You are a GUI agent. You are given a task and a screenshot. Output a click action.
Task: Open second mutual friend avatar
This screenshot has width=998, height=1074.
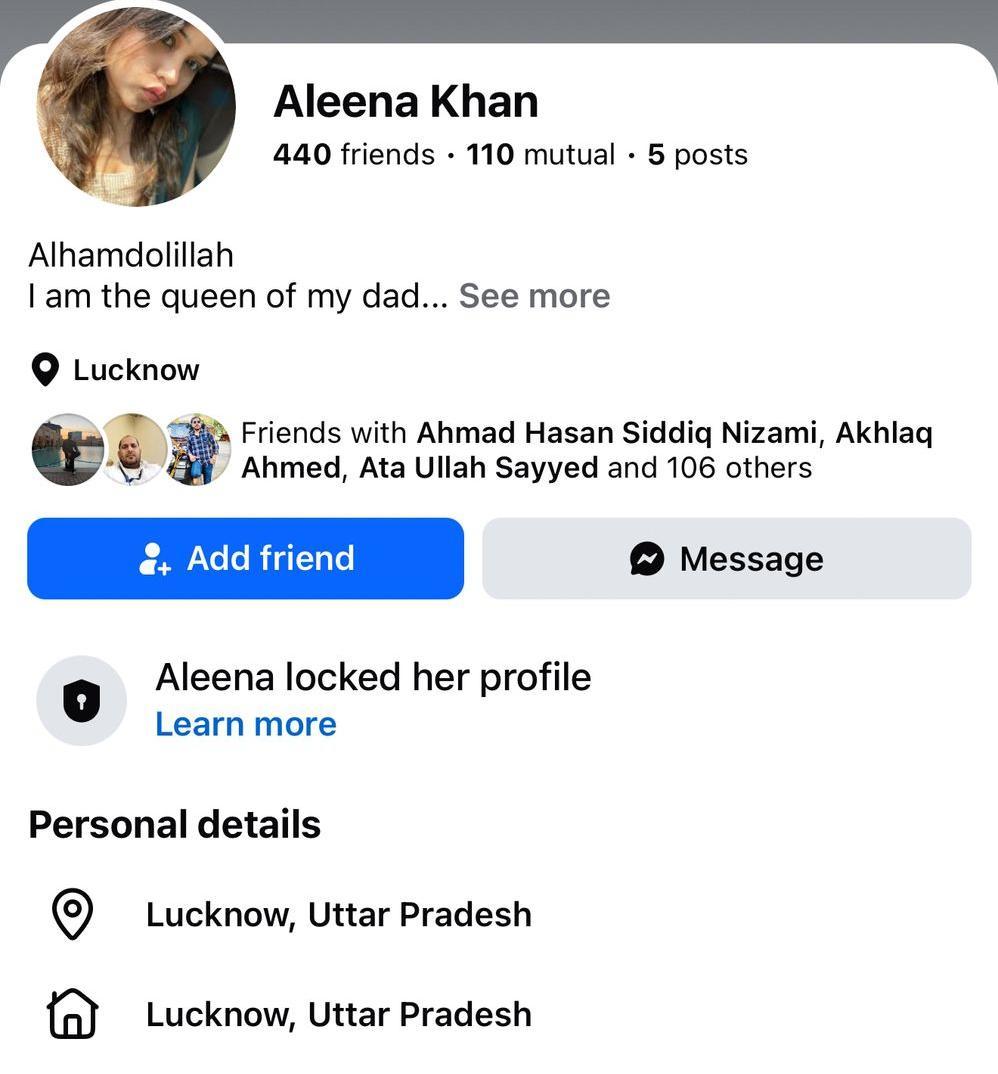click(133, 449)
